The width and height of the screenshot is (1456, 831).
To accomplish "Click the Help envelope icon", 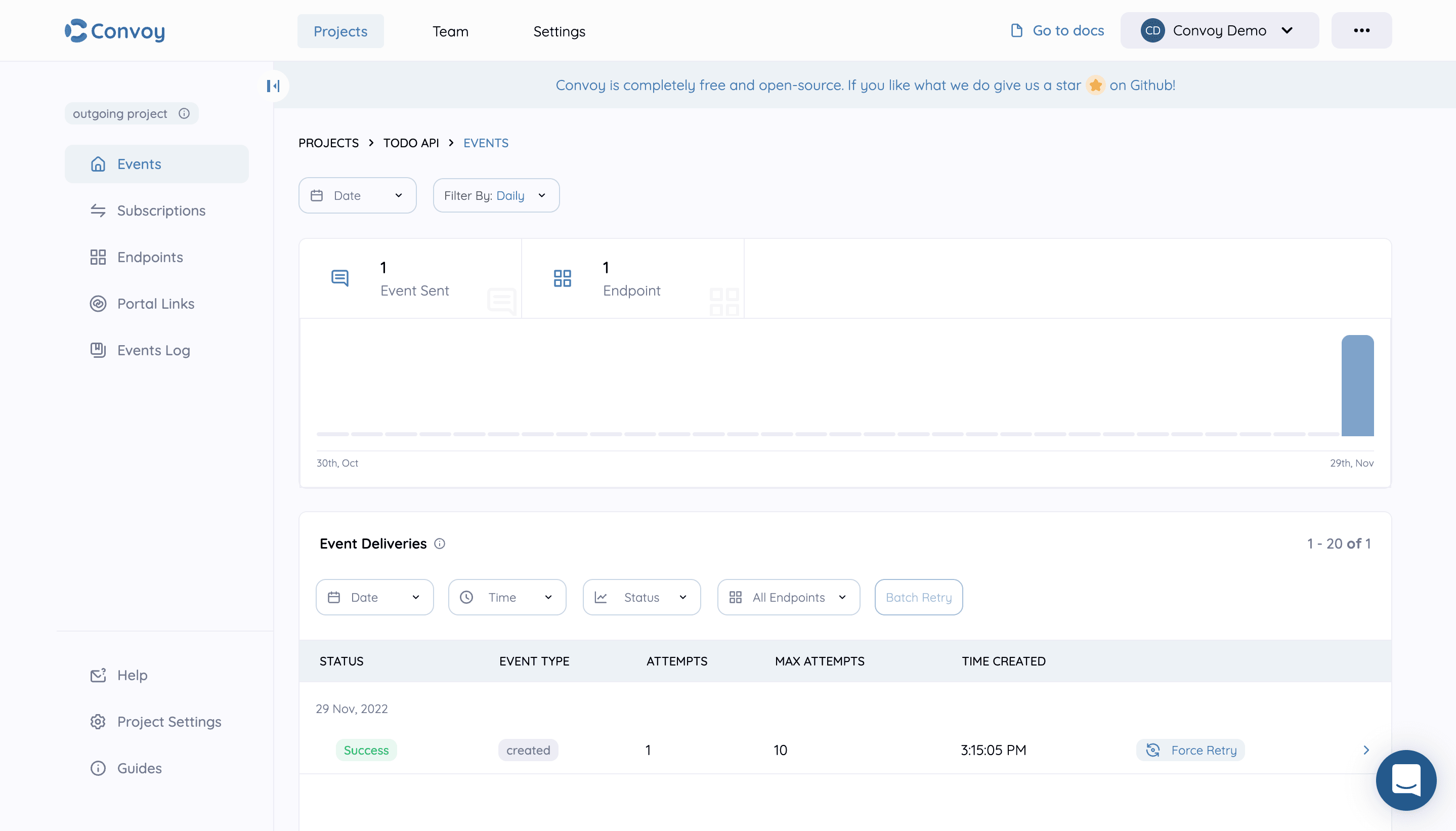I will [x=98, y=675].
